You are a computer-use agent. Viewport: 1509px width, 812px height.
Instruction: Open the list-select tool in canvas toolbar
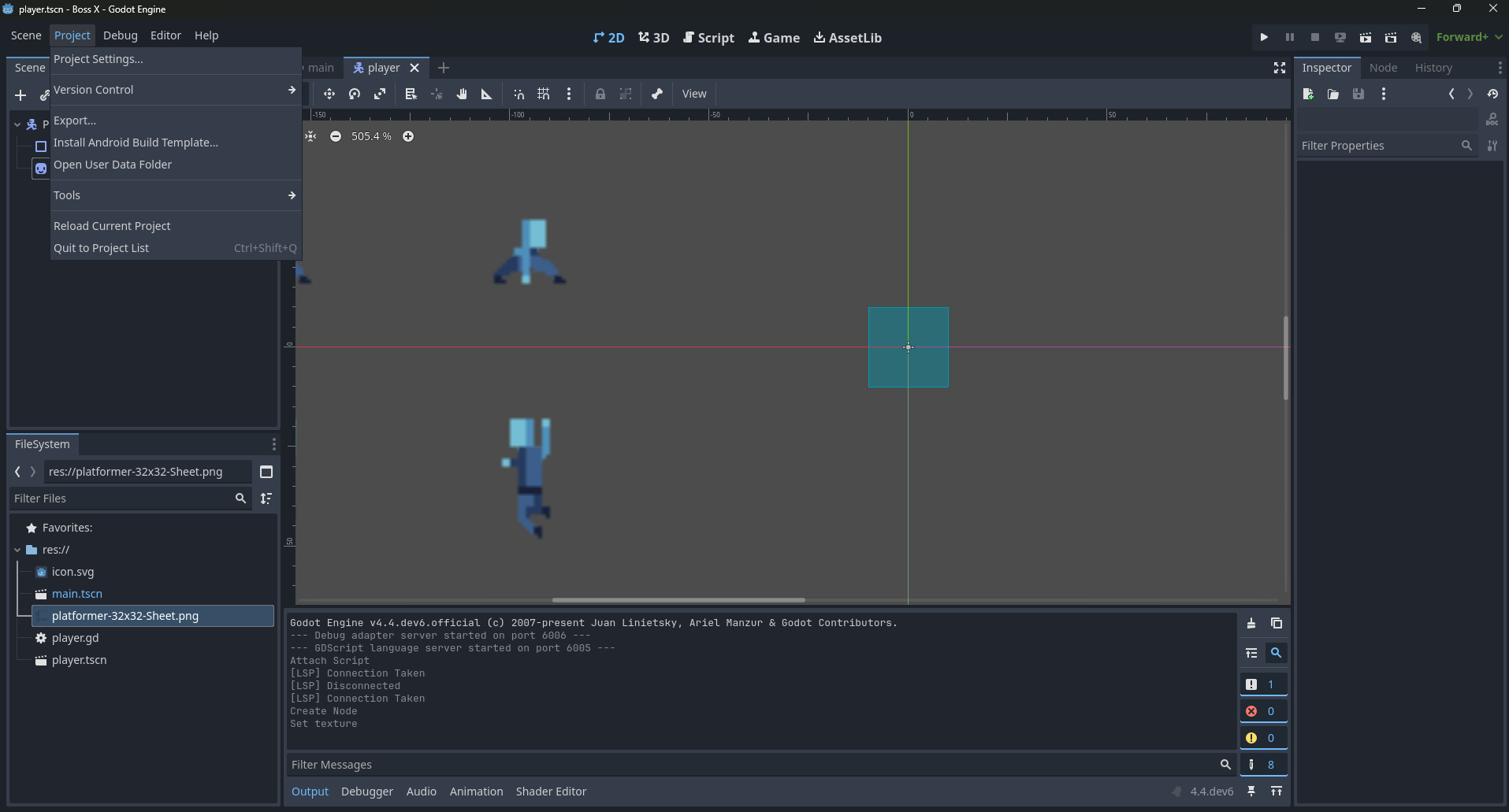(411, 94)
